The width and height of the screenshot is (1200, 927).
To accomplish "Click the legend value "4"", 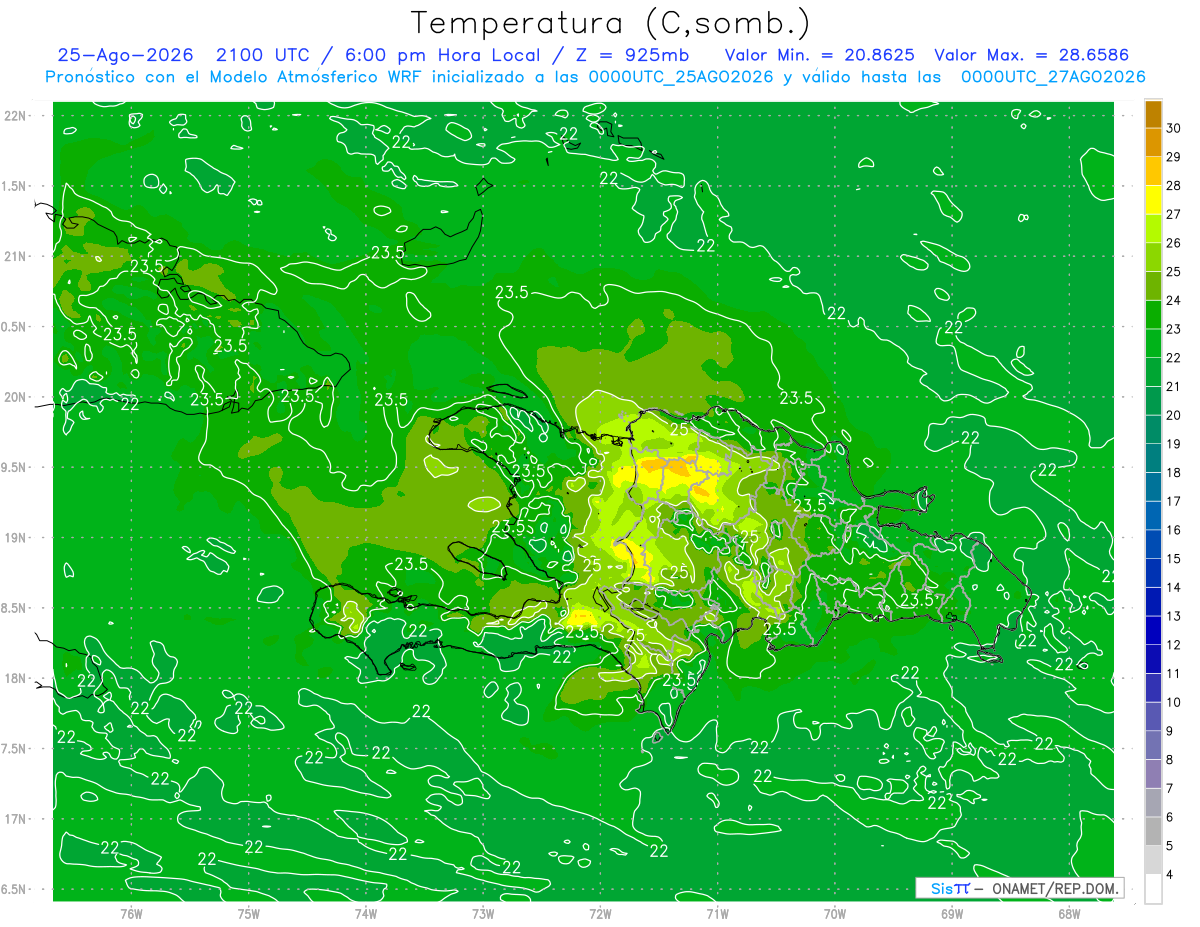I will pyautogui.click(x=1170, y=875).
